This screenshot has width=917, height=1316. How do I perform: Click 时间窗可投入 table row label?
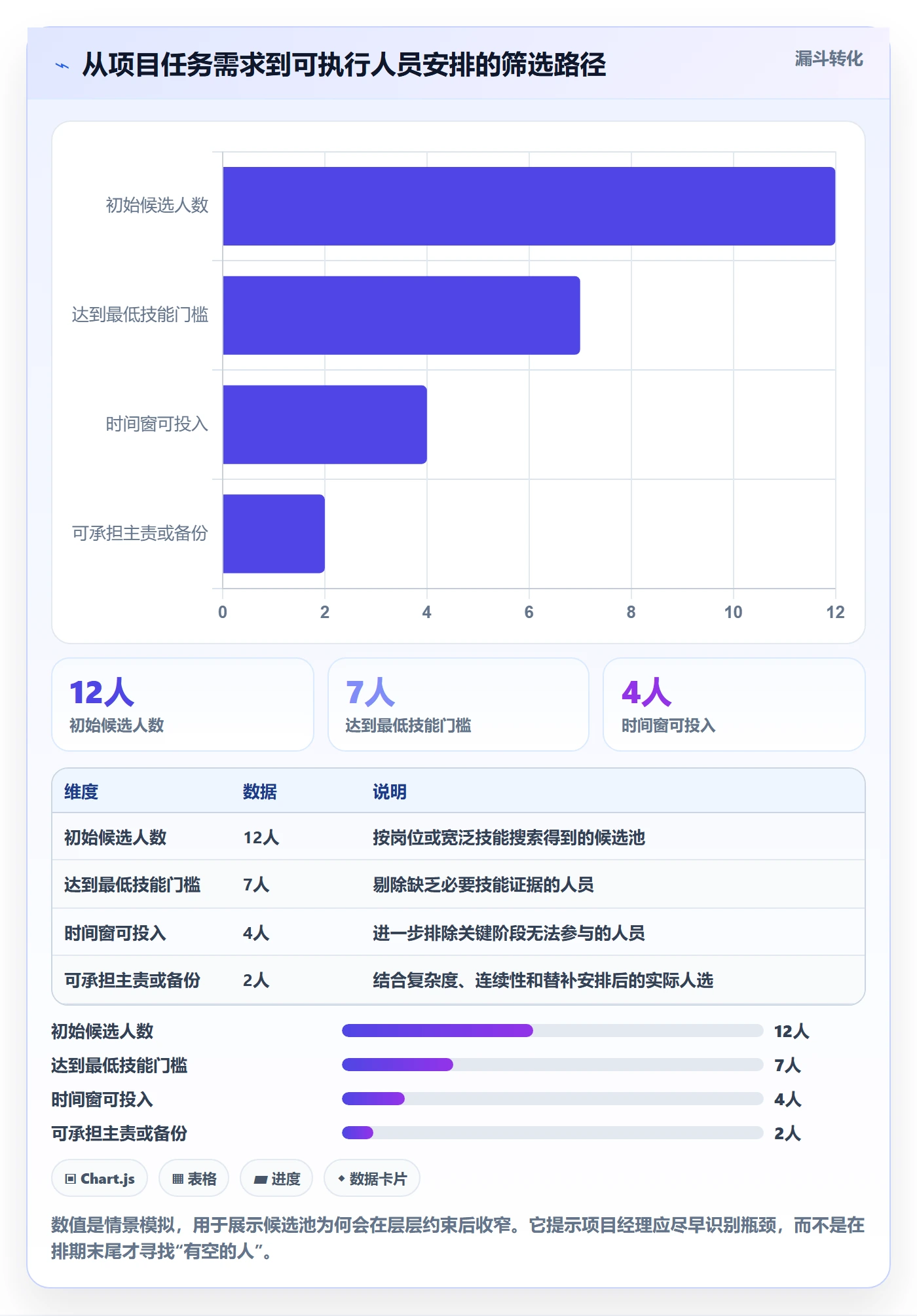coord(115,933)
